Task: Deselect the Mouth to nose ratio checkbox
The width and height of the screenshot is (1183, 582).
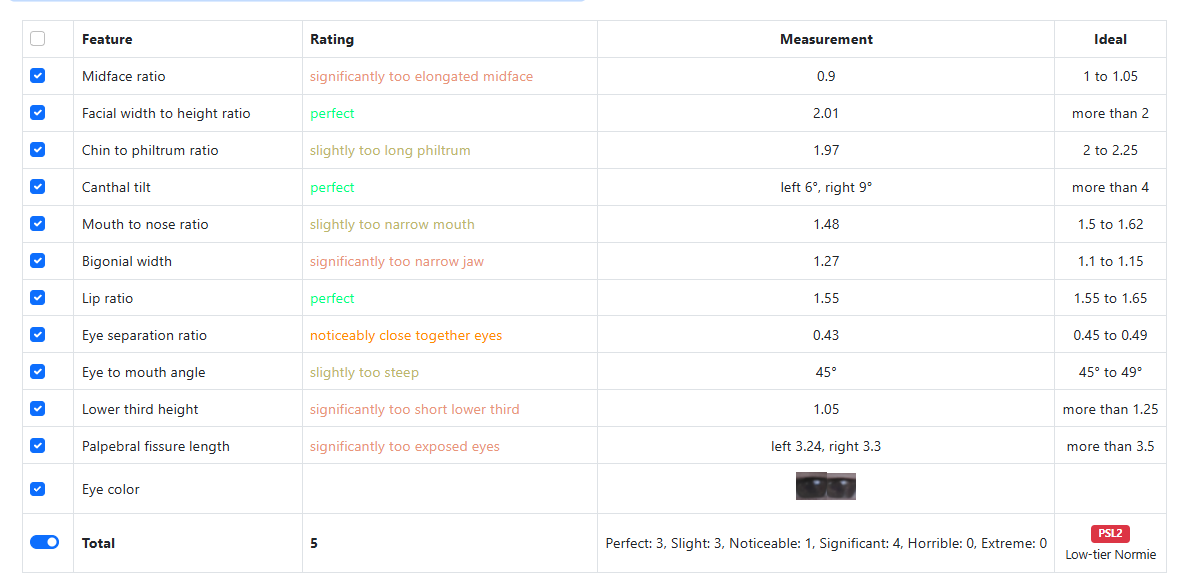Action: pos(37,224)
